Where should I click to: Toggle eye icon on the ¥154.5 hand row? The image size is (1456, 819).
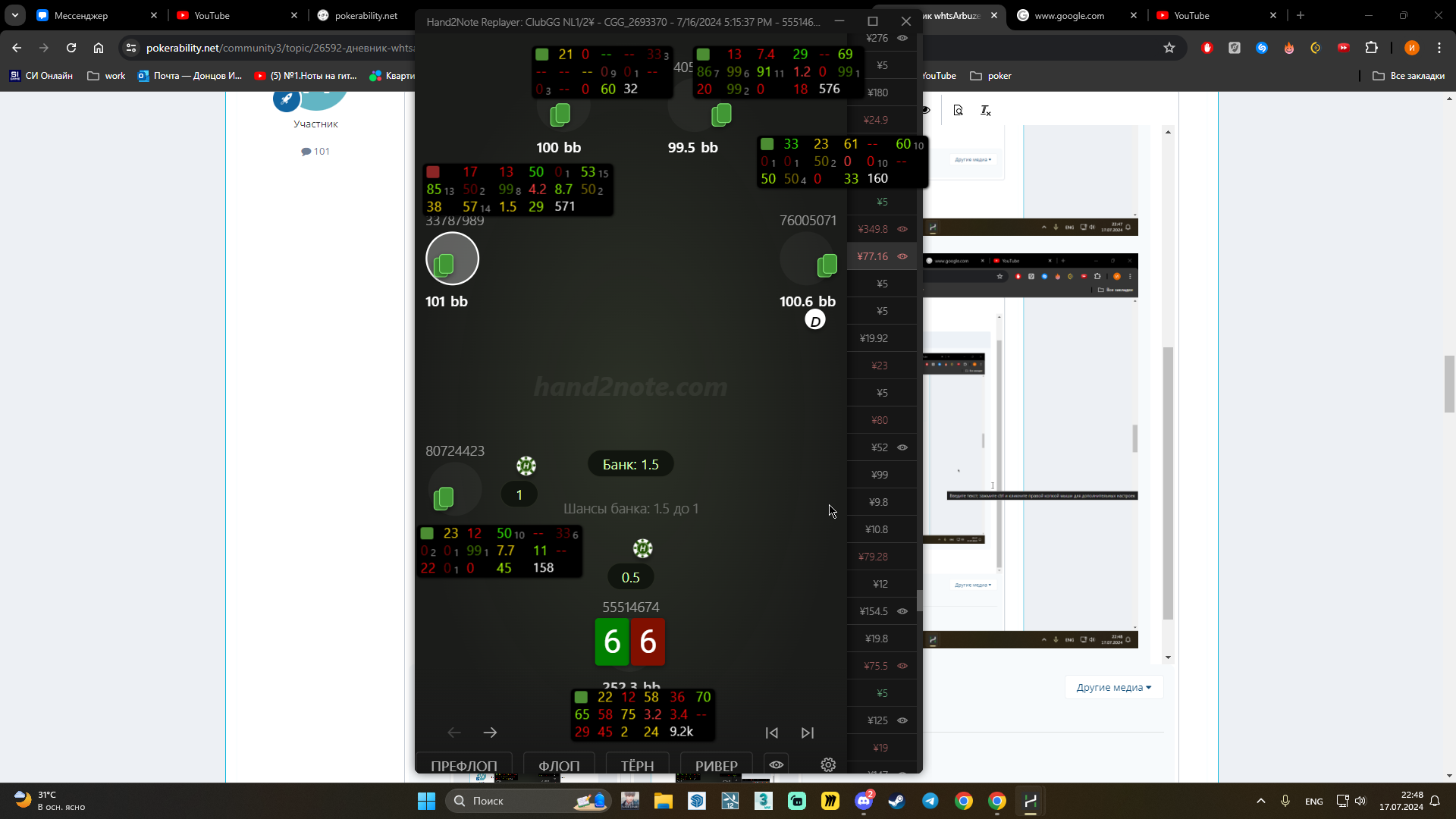coord(902,611)
